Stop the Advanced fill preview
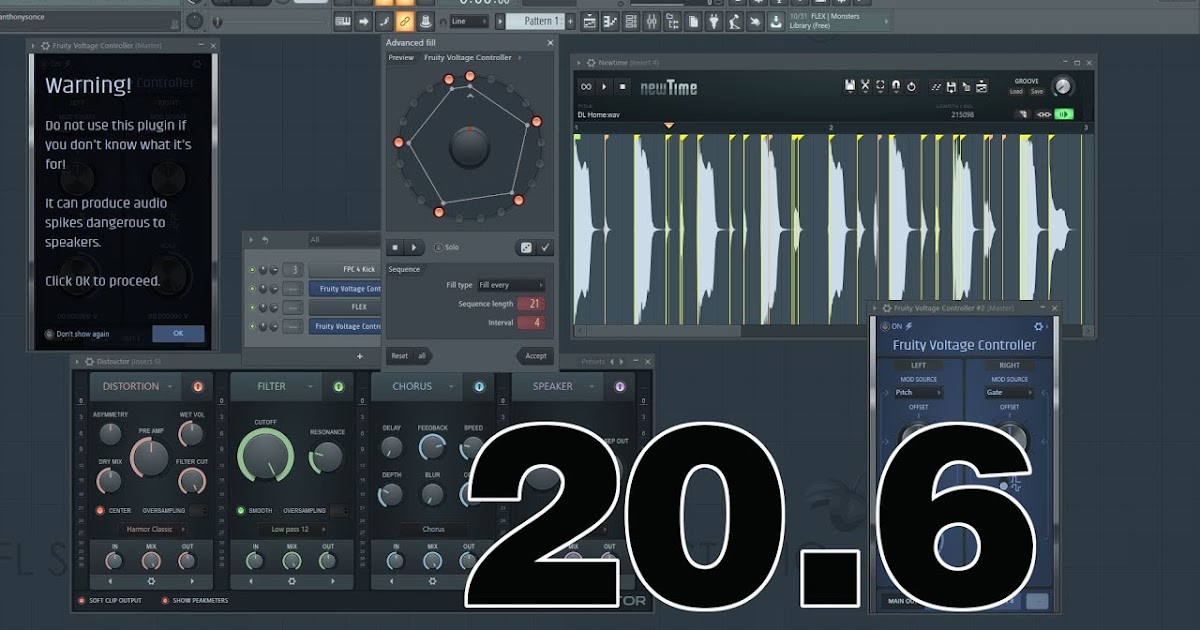Image resolution: width=1200 pixels, height=630 pixels. coord(395,247)
